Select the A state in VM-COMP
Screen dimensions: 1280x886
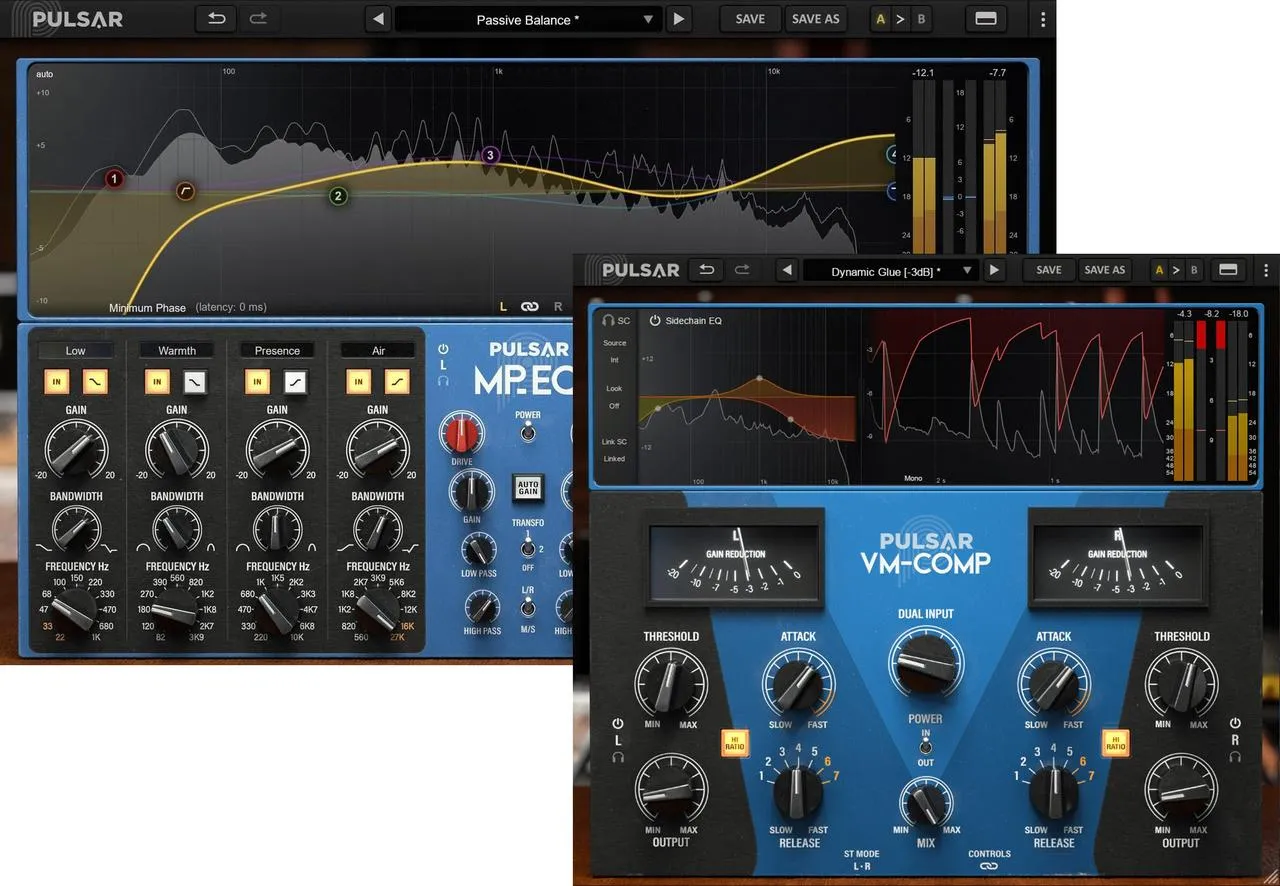[x=1159, y=270]
